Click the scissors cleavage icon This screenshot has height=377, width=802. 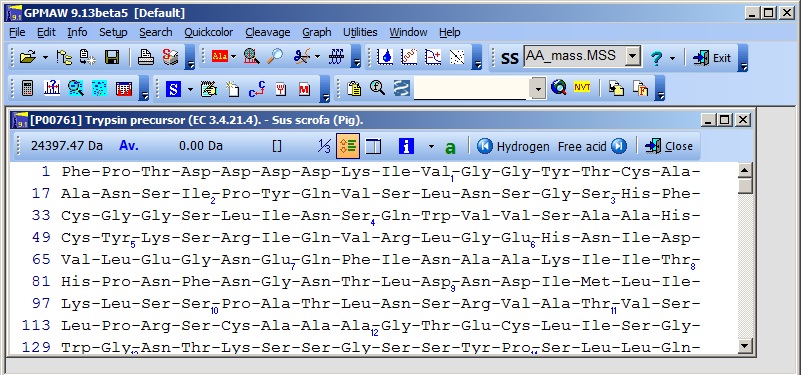pos(302,56)
